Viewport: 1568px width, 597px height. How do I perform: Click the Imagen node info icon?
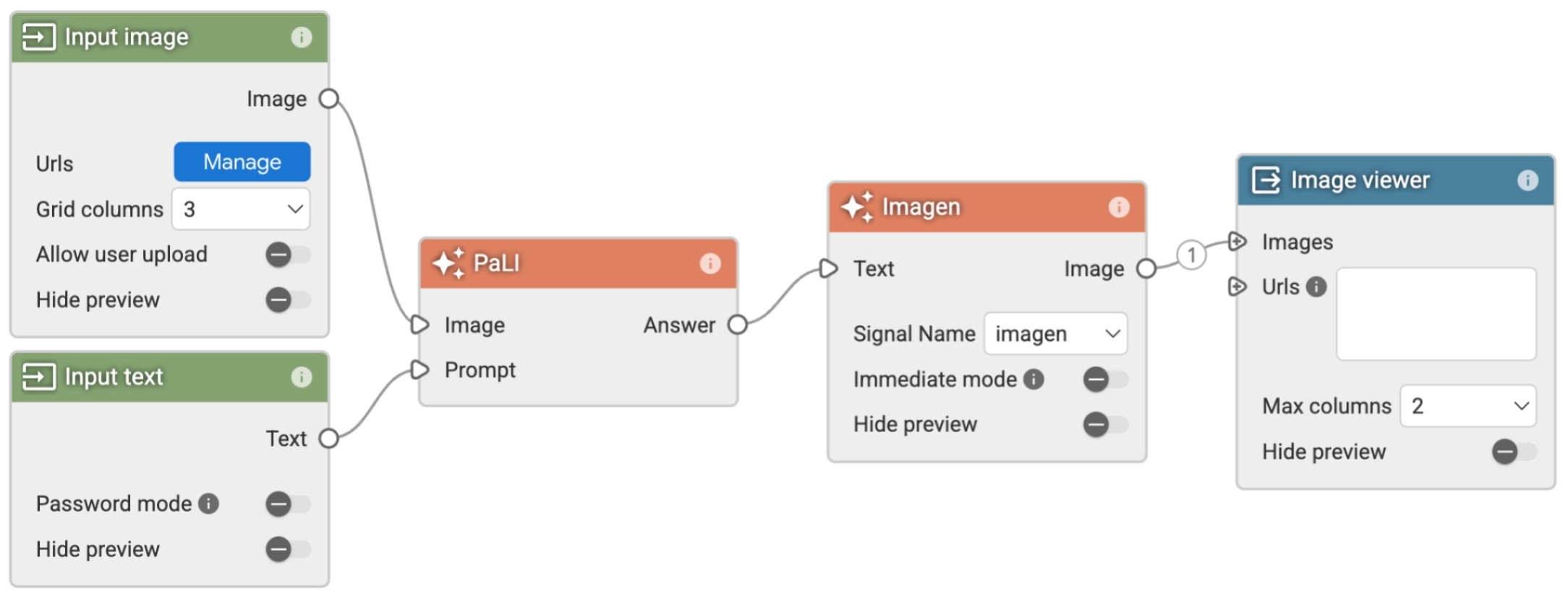1119,208
